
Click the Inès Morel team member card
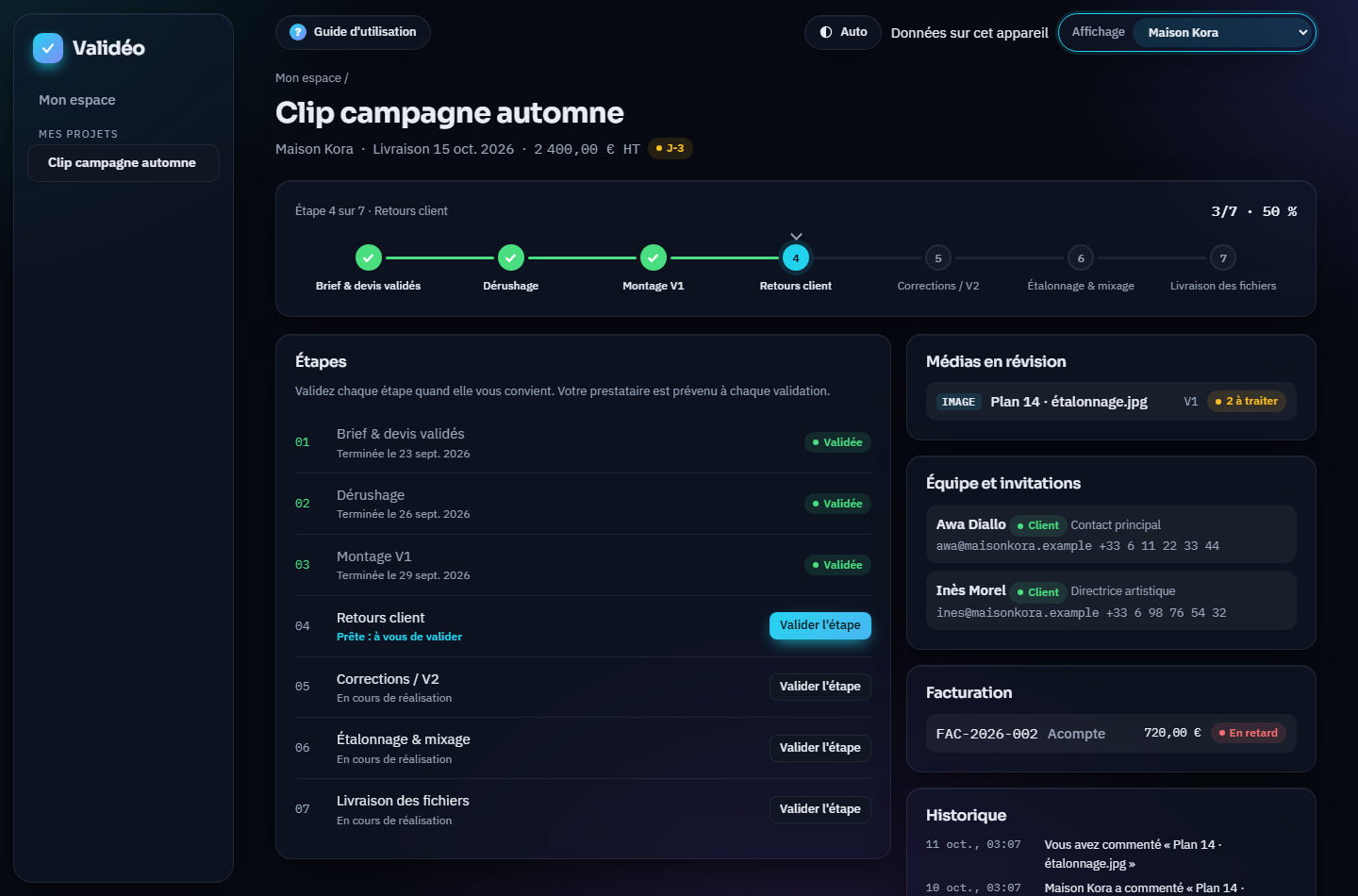[x=1111, y=601]
